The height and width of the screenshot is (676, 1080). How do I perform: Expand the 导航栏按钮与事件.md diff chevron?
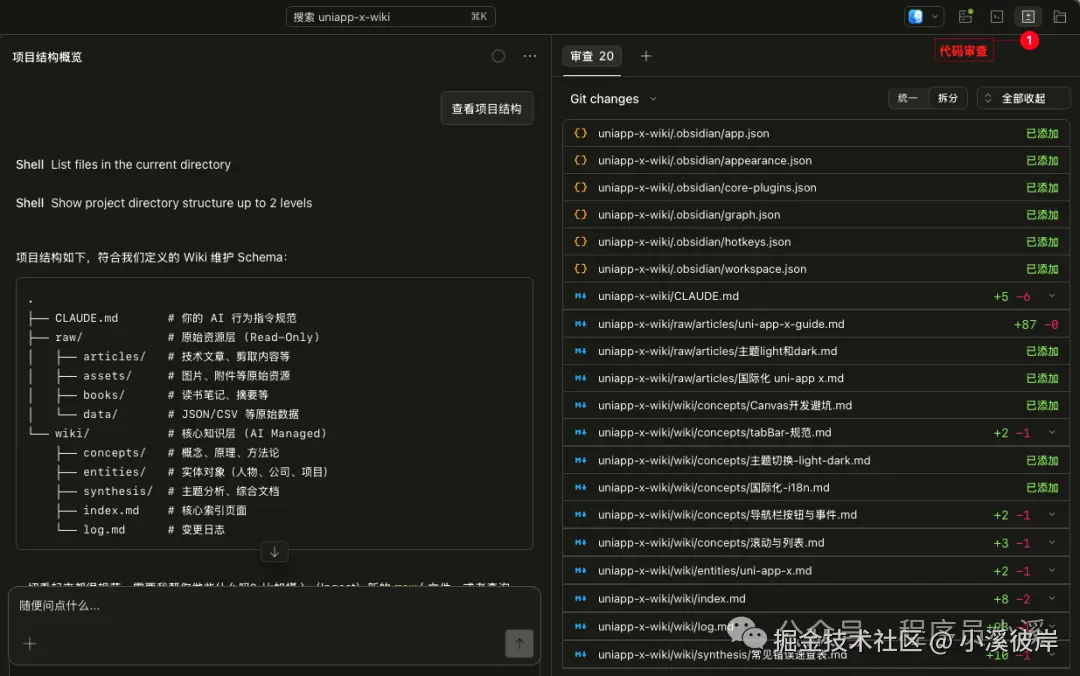1052,515
